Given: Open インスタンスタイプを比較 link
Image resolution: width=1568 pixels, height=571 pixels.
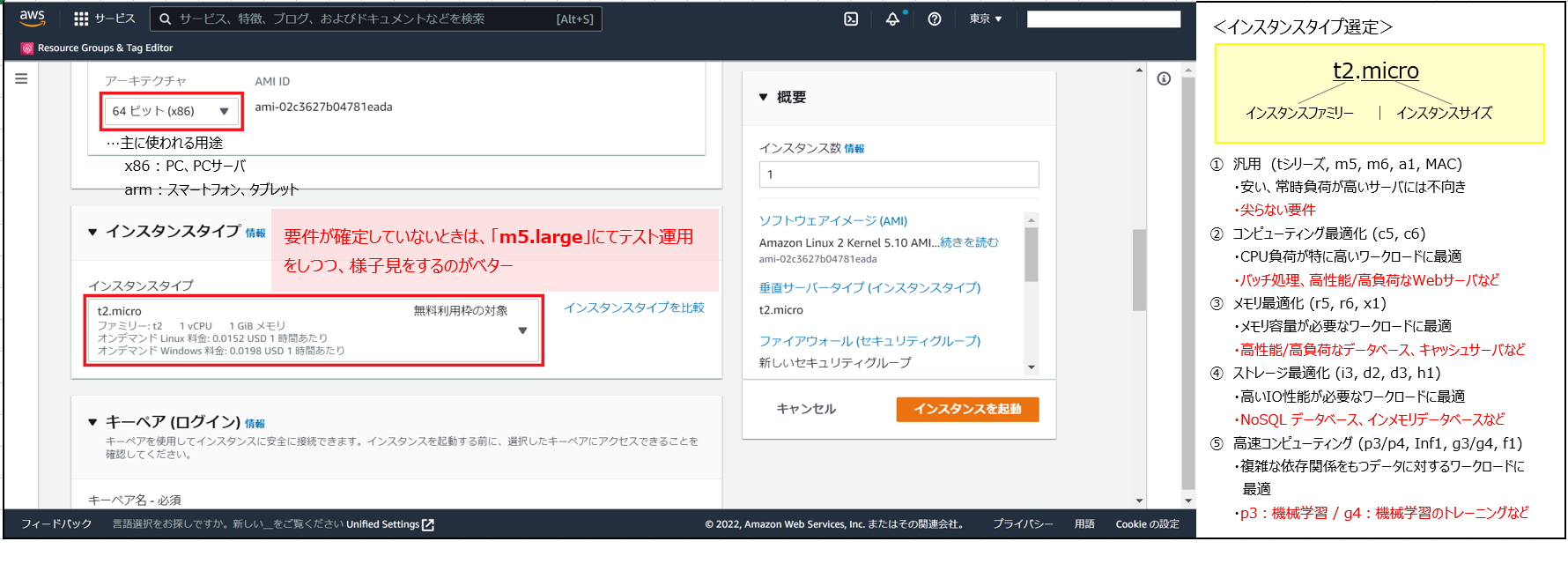Looking at the screenshot, I should (x=634, y=308).
